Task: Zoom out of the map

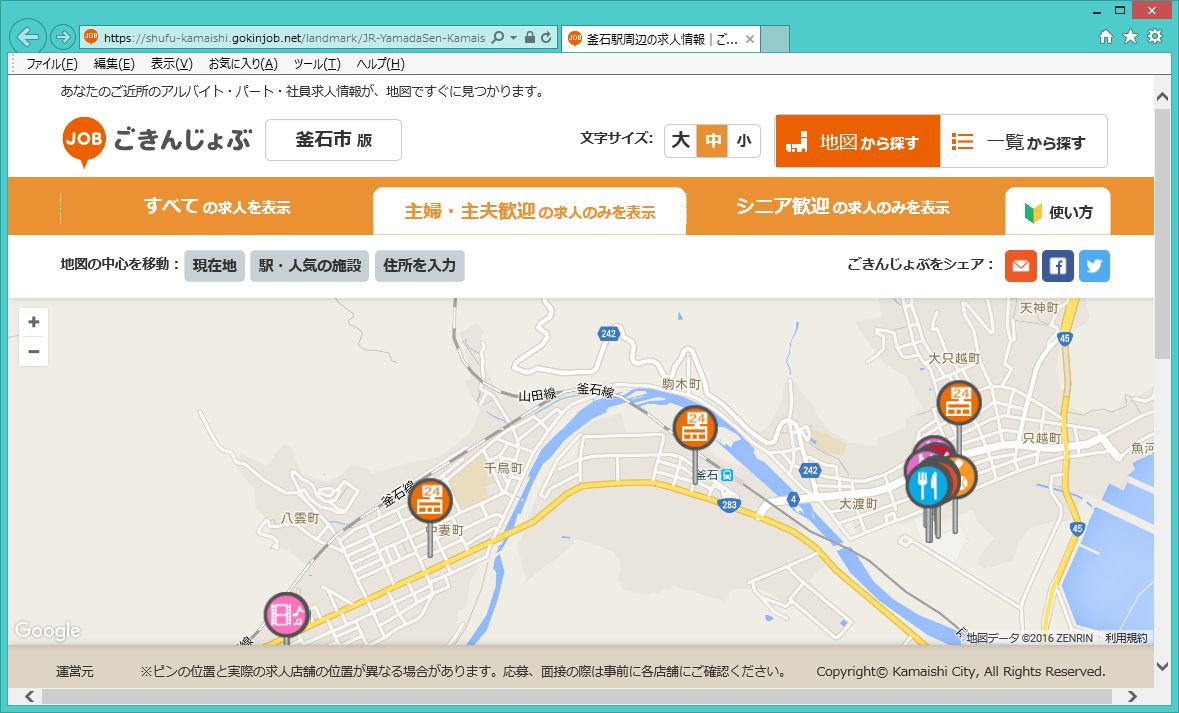Action: pyautogui.click(x=34, y=351)
